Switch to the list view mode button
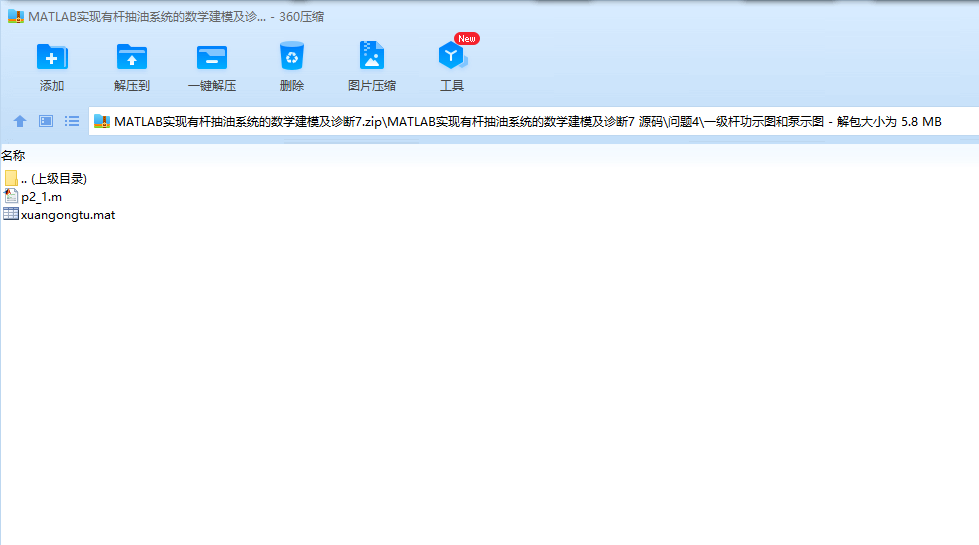 pyautogui.click(x=72, y=121)
